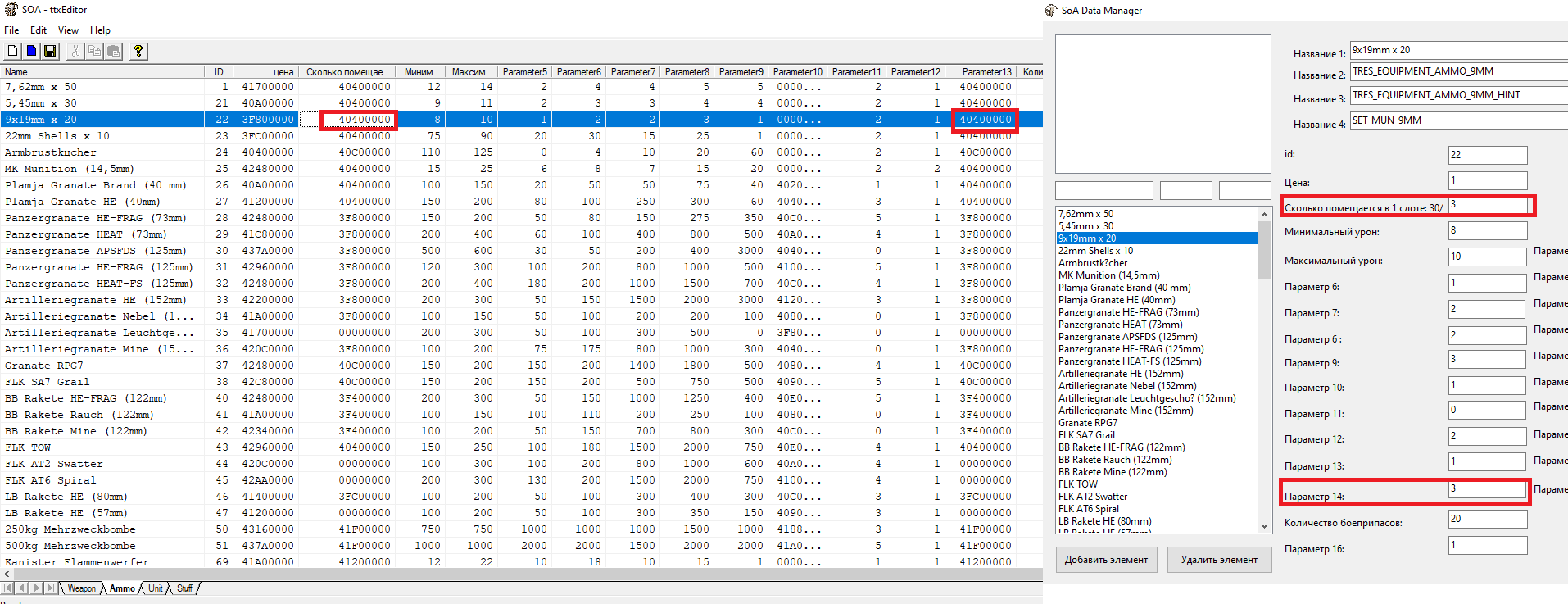Click the Количество боеприпасов input field
The width and height of the screenshot is (1568, 604).
pos(1488,519)
